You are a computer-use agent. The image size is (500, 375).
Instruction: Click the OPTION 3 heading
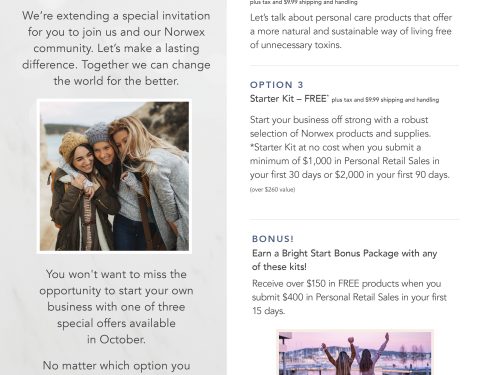[277, 85]
